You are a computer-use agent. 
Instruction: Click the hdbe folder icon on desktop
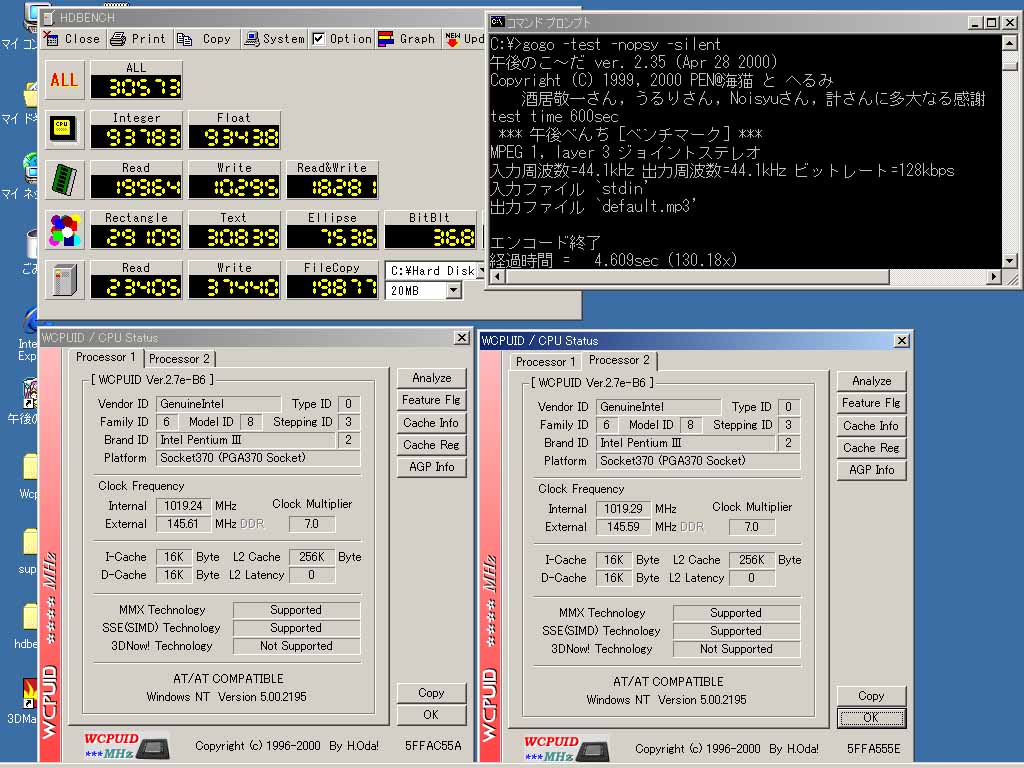(x=30, y=617)
